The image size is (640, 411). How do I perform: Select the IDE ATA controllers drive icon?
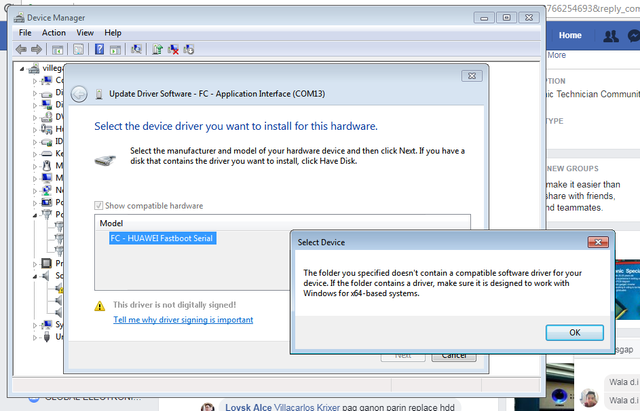[47, 142]
